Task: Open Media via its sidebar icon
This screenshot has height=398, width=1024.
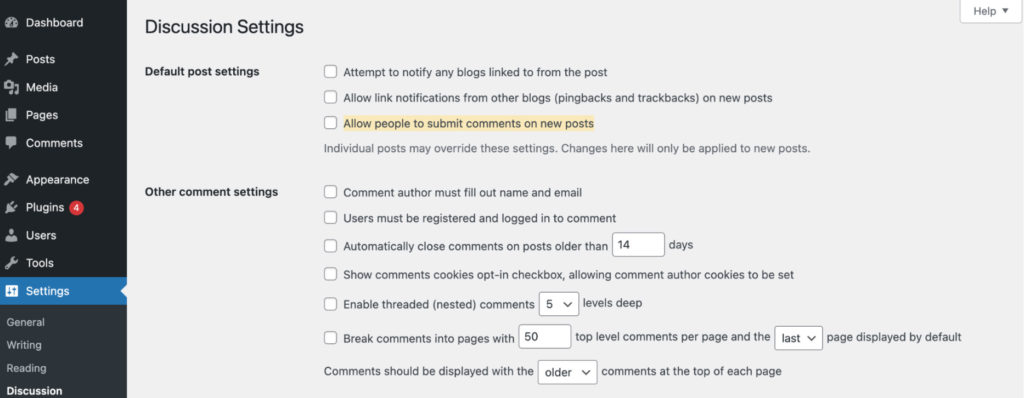Action: pos(11,87)
